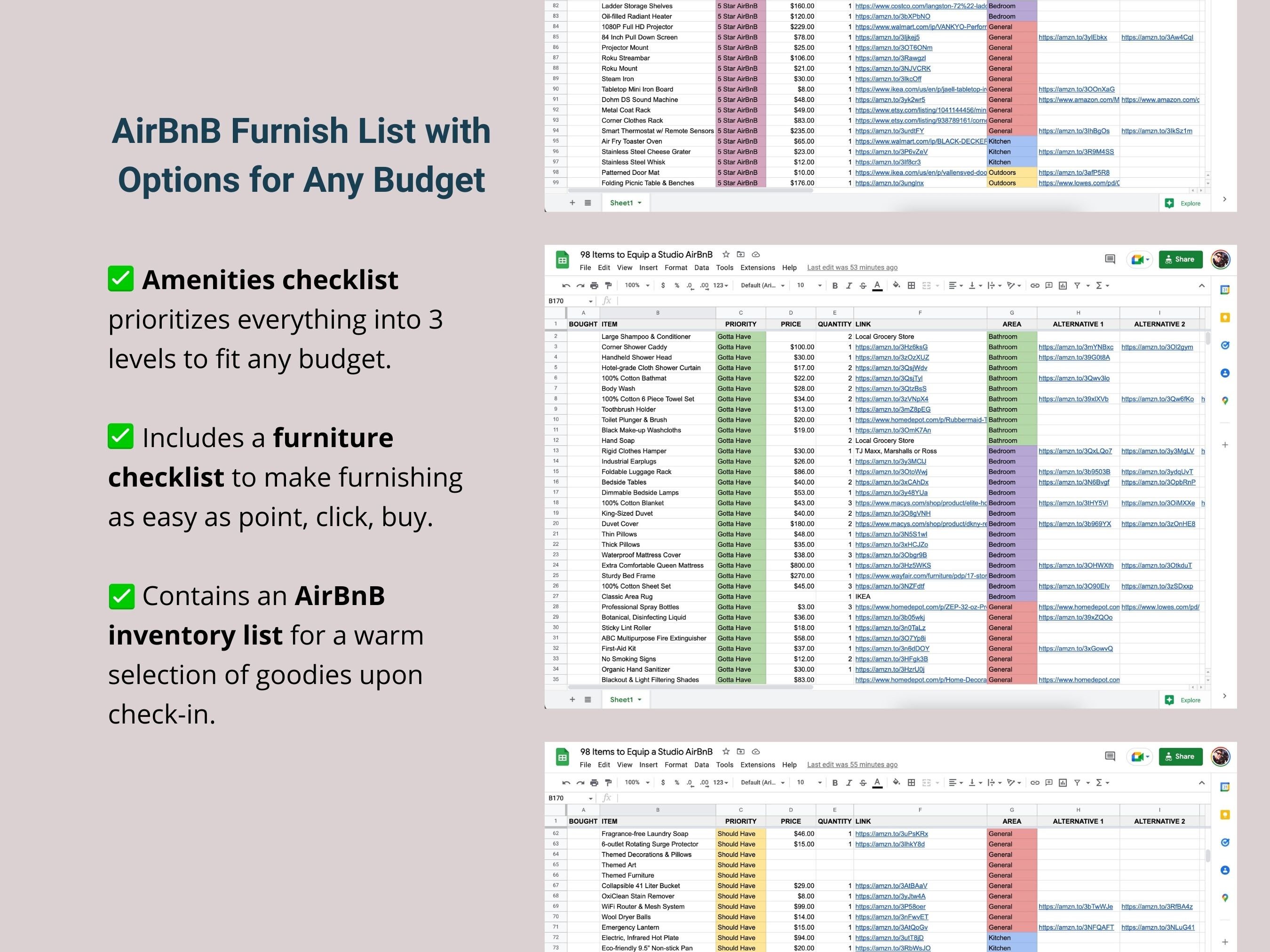The image size is (1270, 952).
Task: Open 'Last edit was 55 minutes ago' link
Action: [852, 764]
